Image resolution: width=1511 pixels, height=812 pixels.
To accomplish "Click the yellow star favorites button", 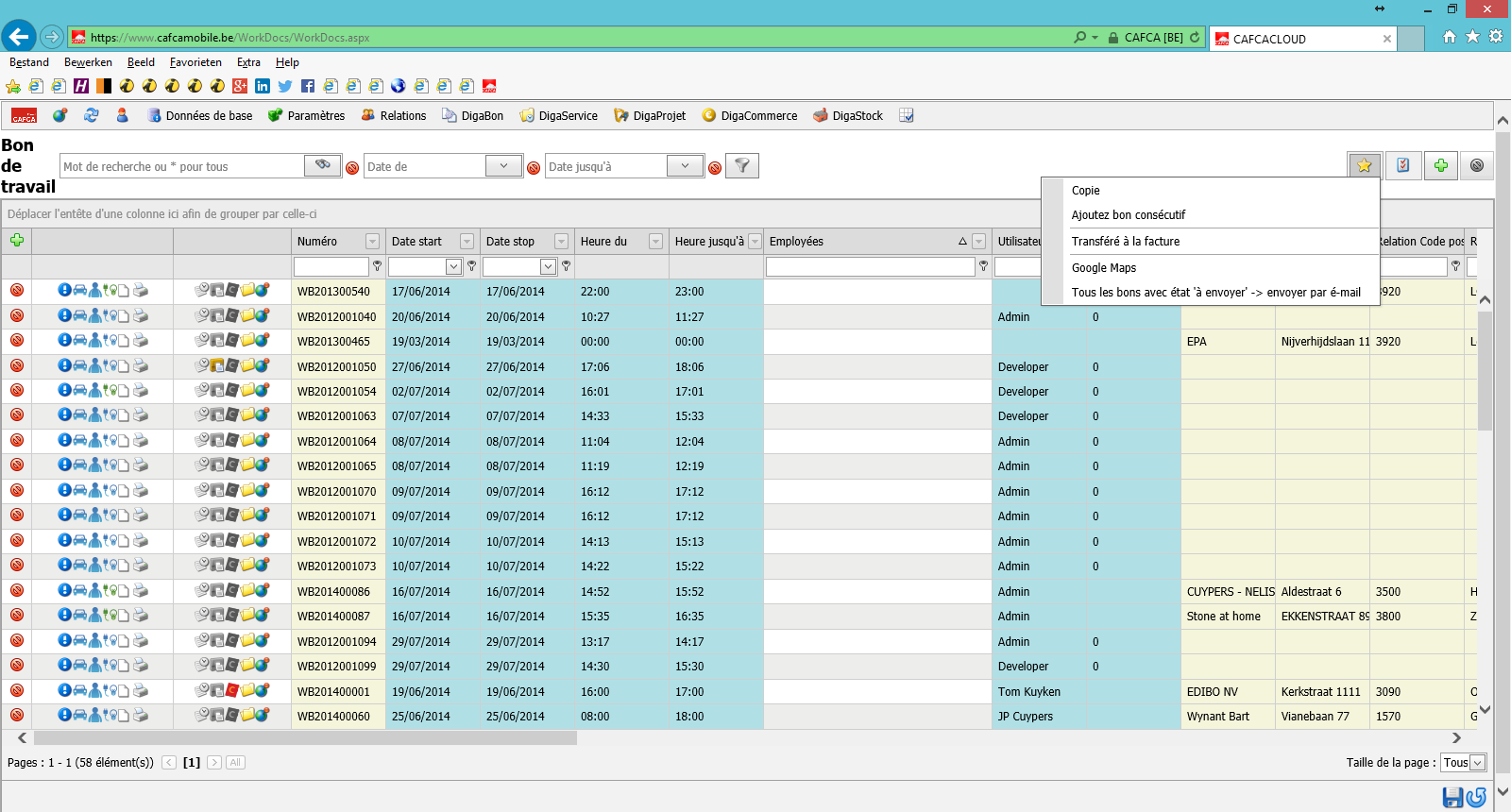I will [x=1365, y=165].
